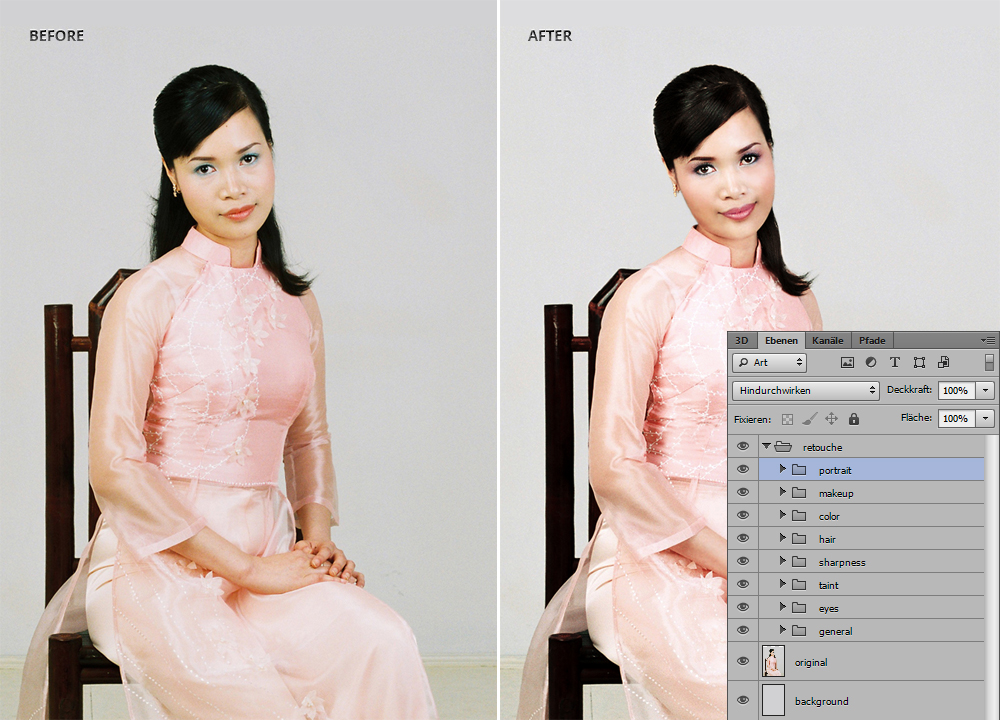Click the color group folder icon
1000x720 pixels.
pyautogui.click(x=799, y=515)
